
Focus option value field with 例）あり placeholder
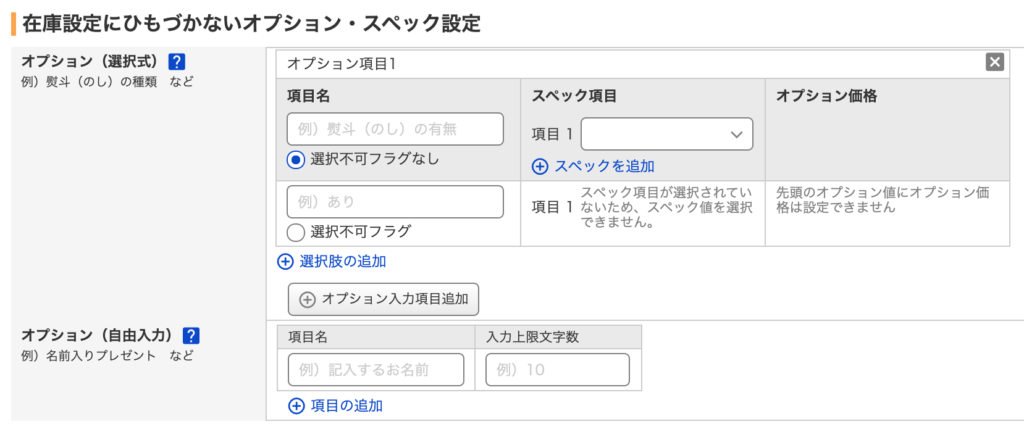395,202
